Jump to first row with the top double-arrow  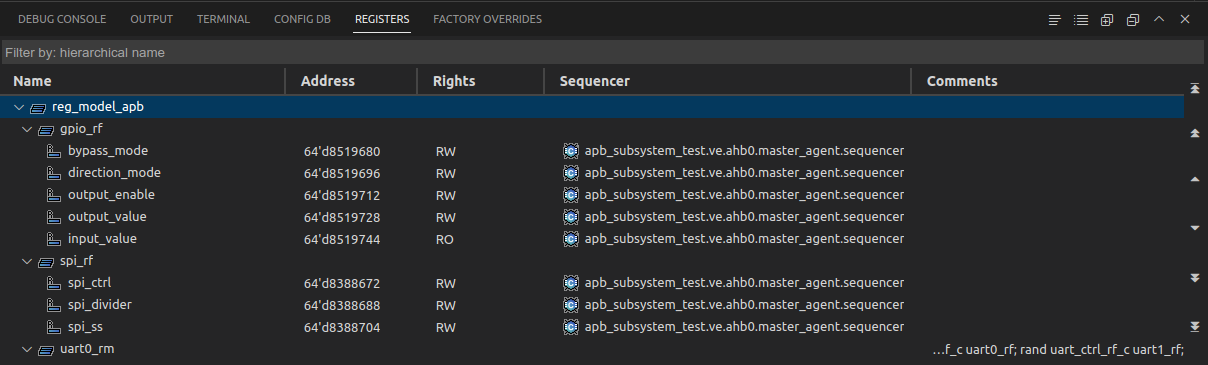tap(1194, 88)
